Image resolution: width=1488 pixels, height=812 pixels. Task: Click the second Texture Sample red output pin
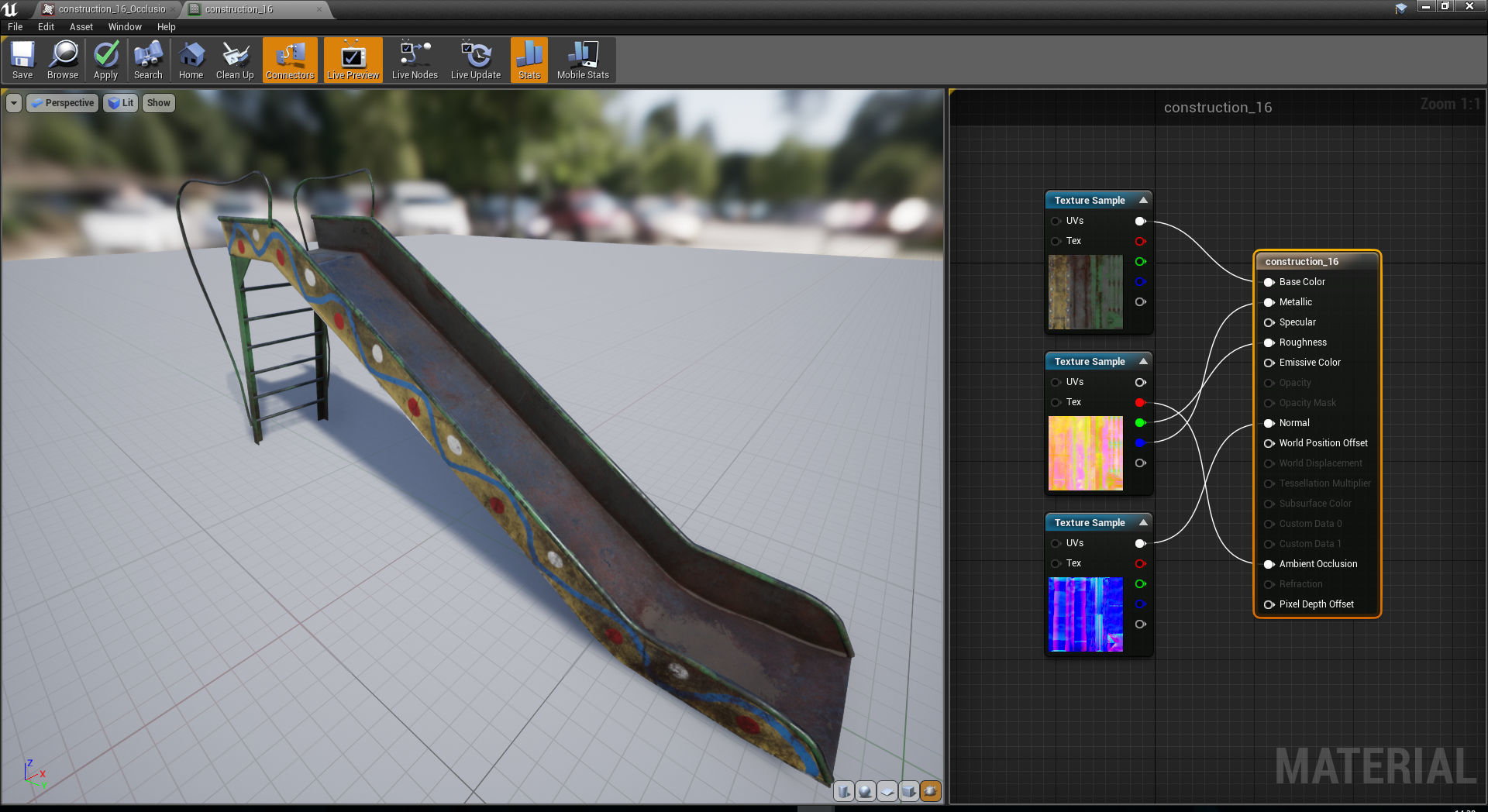tap(1140, 402)
